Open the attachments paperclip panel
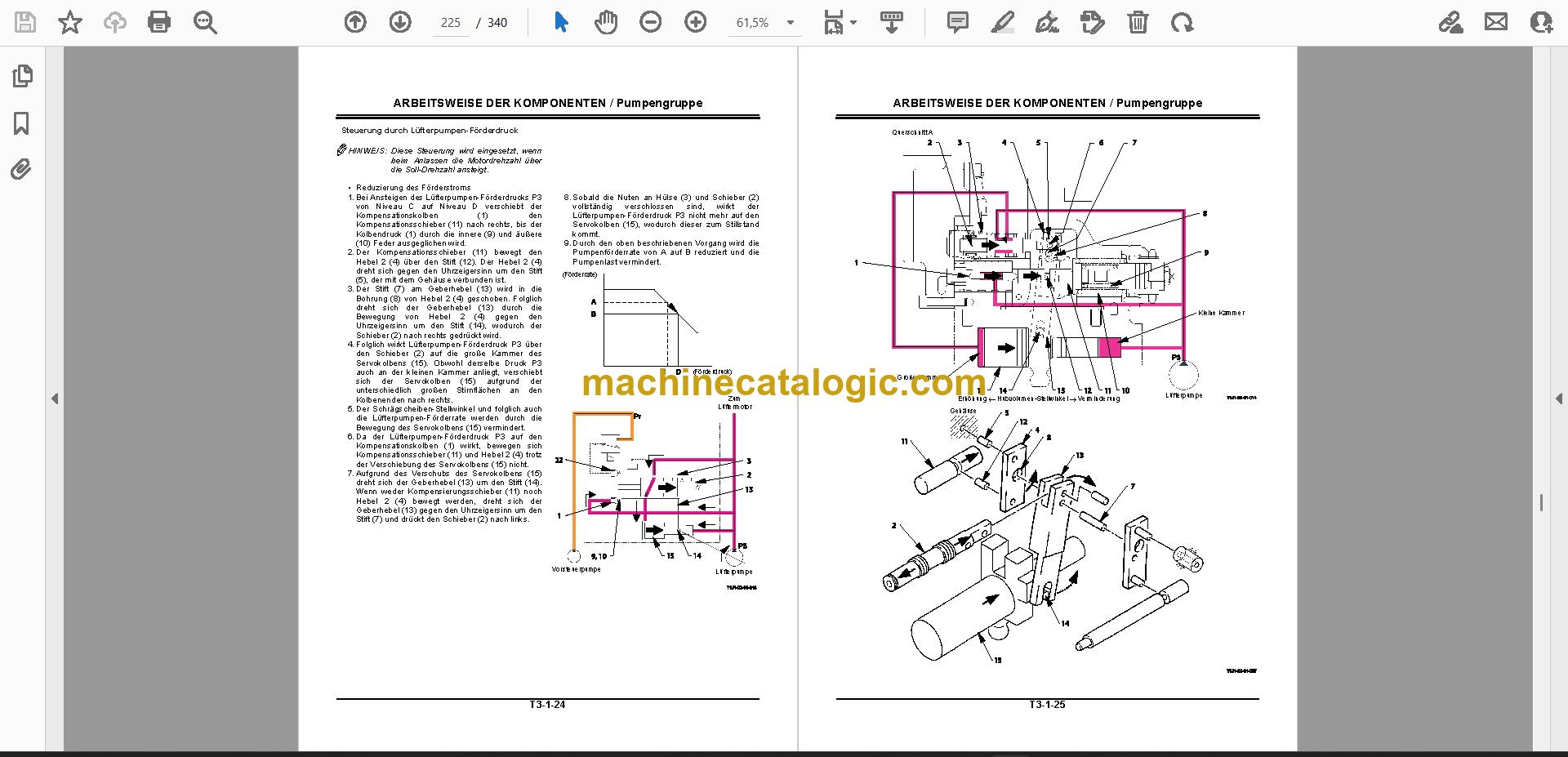Screen dimensions: 1568x757 coord(22,170)
